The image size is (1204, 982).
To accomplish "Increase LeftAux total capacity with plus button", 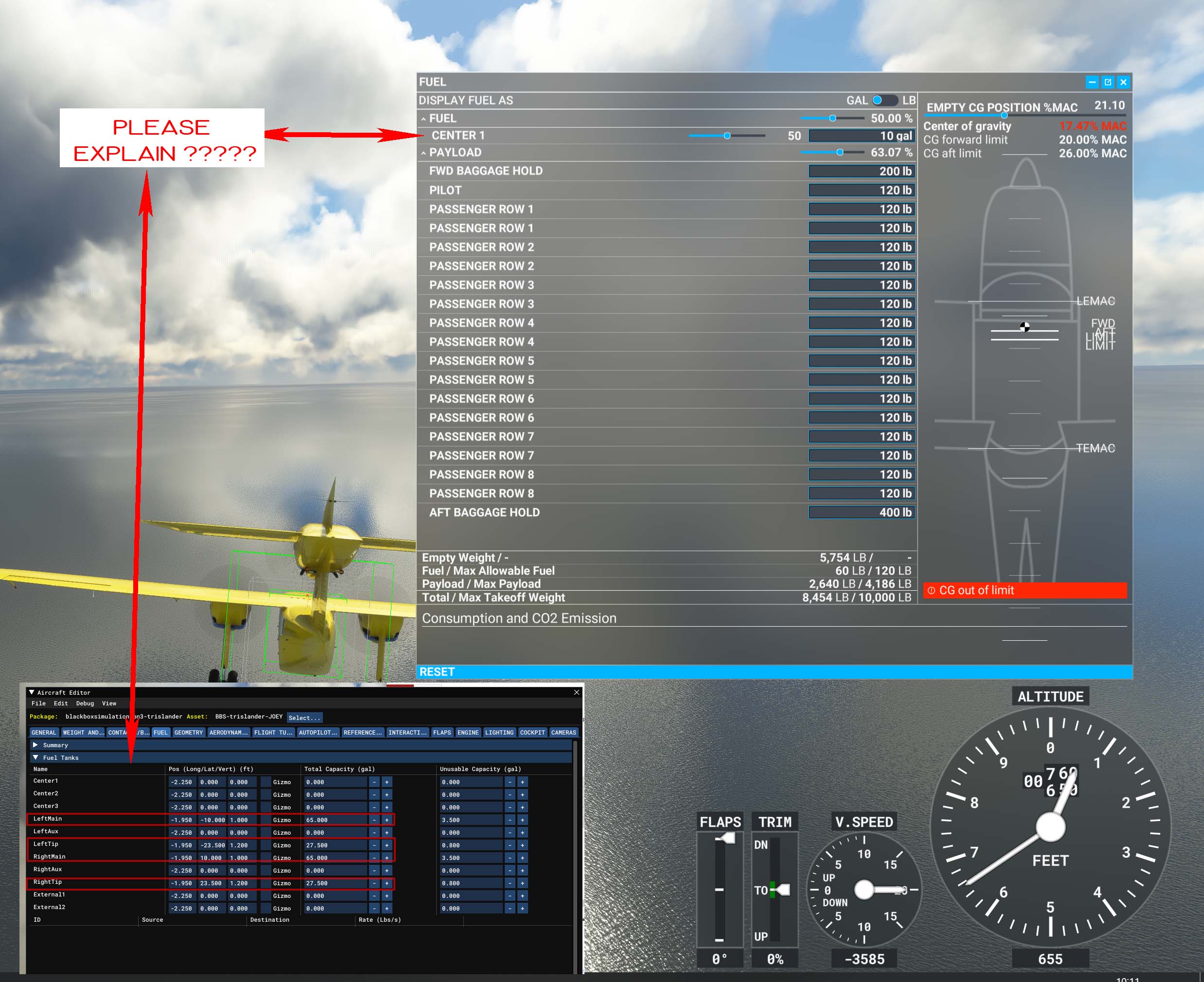I will tap(387, 833).
